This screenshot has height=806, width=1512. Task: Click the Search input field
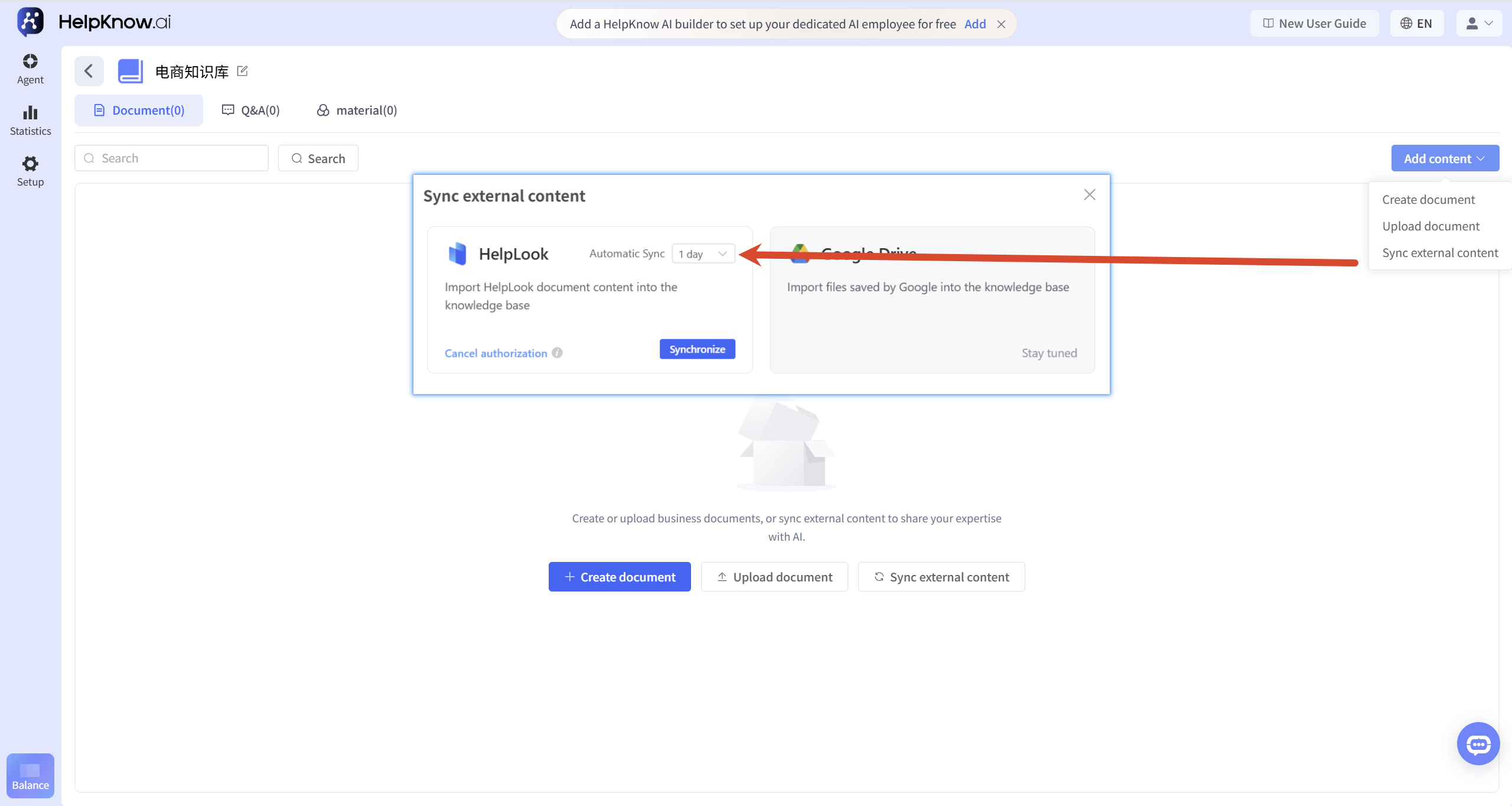pos(171,158)
